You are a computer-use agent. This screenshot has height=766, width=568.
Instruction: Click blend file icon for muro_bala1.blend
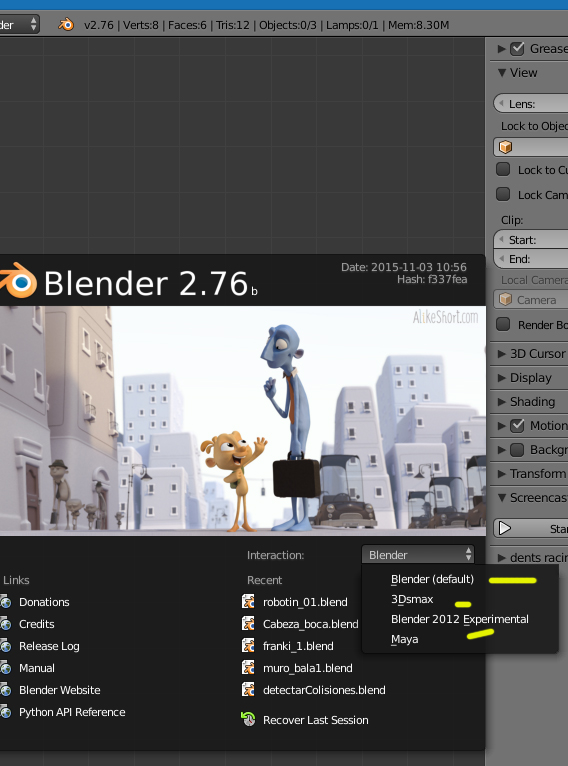[x=248, y=667]
